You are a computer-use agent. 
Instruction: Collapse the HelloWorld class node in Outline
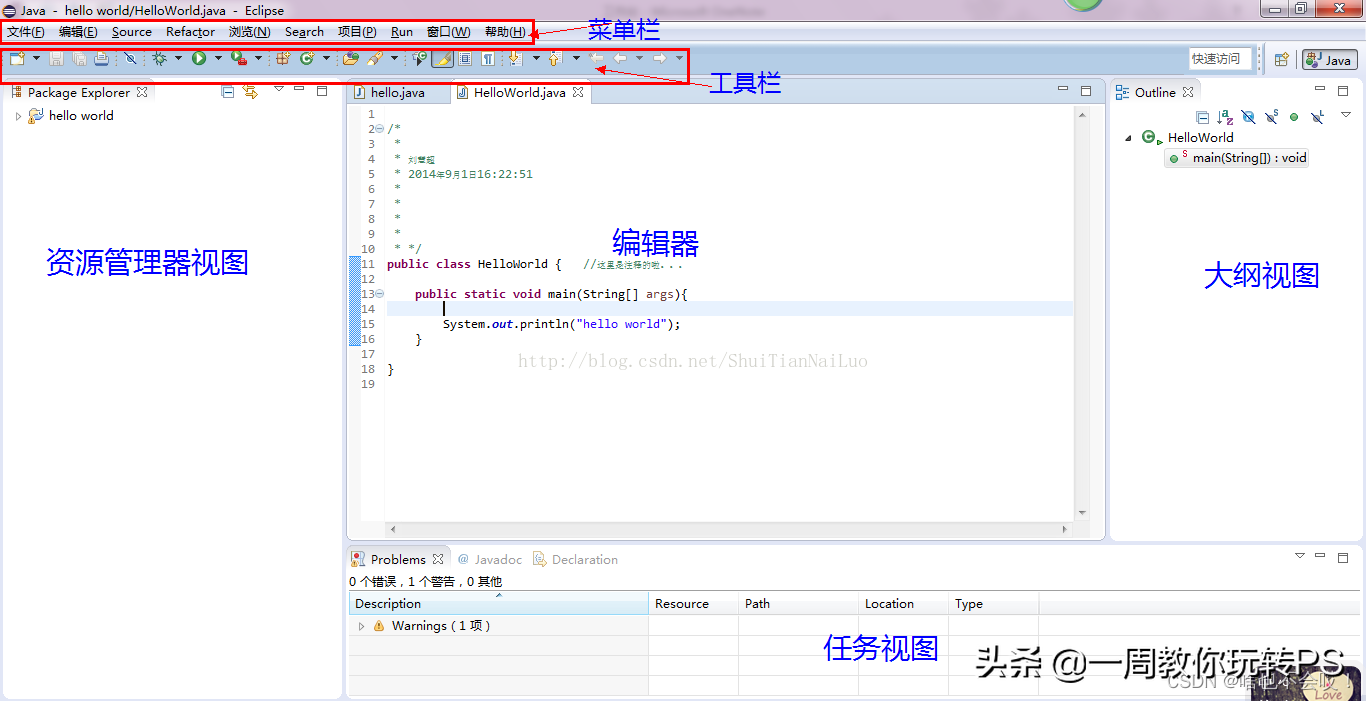pyautogui.click(x=1128, y=137)
